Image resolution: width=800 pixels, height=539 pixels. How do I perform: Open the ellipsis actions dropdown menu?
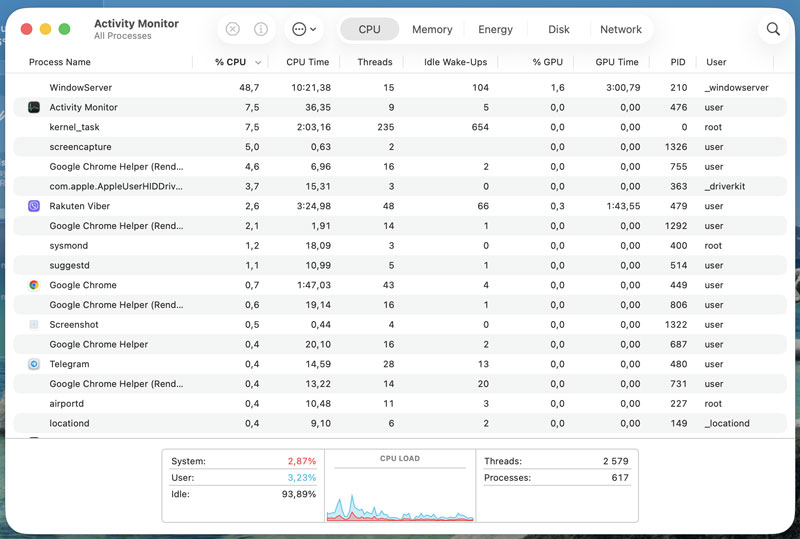(x=304, y=29)
